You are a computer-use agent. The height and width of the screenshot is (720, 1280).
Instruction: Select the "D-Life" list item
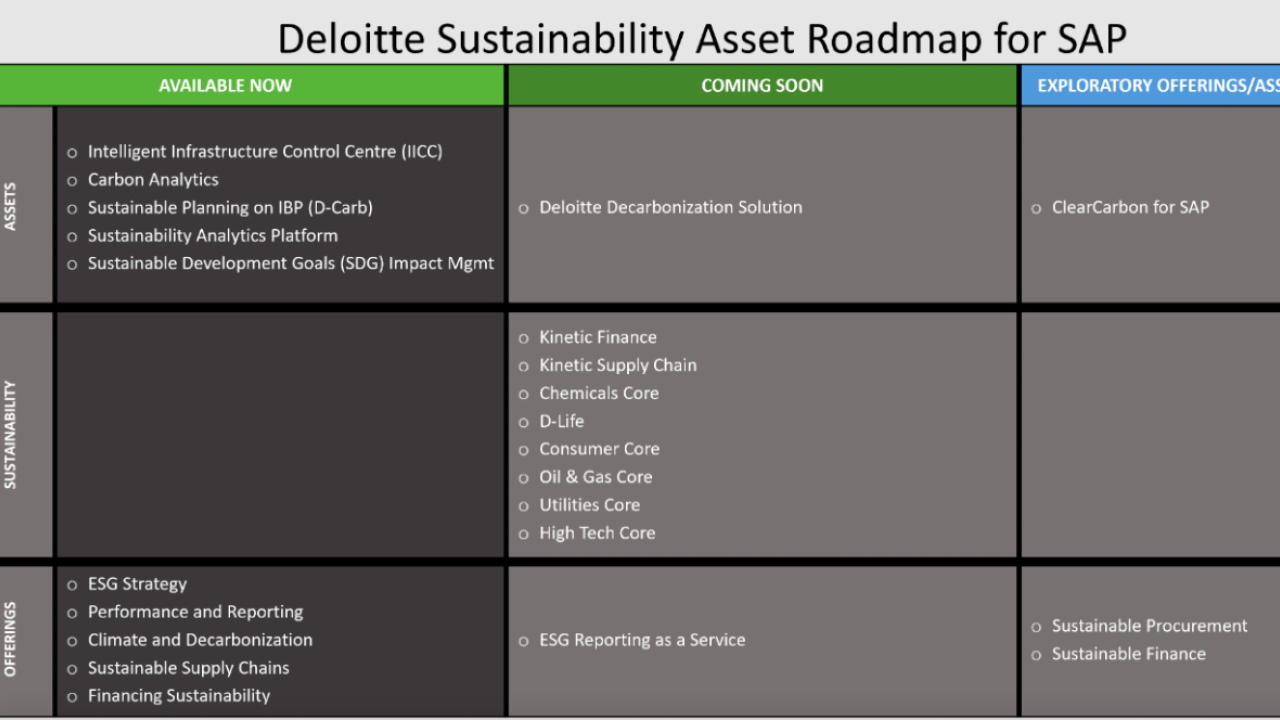[x=562, y=422]
